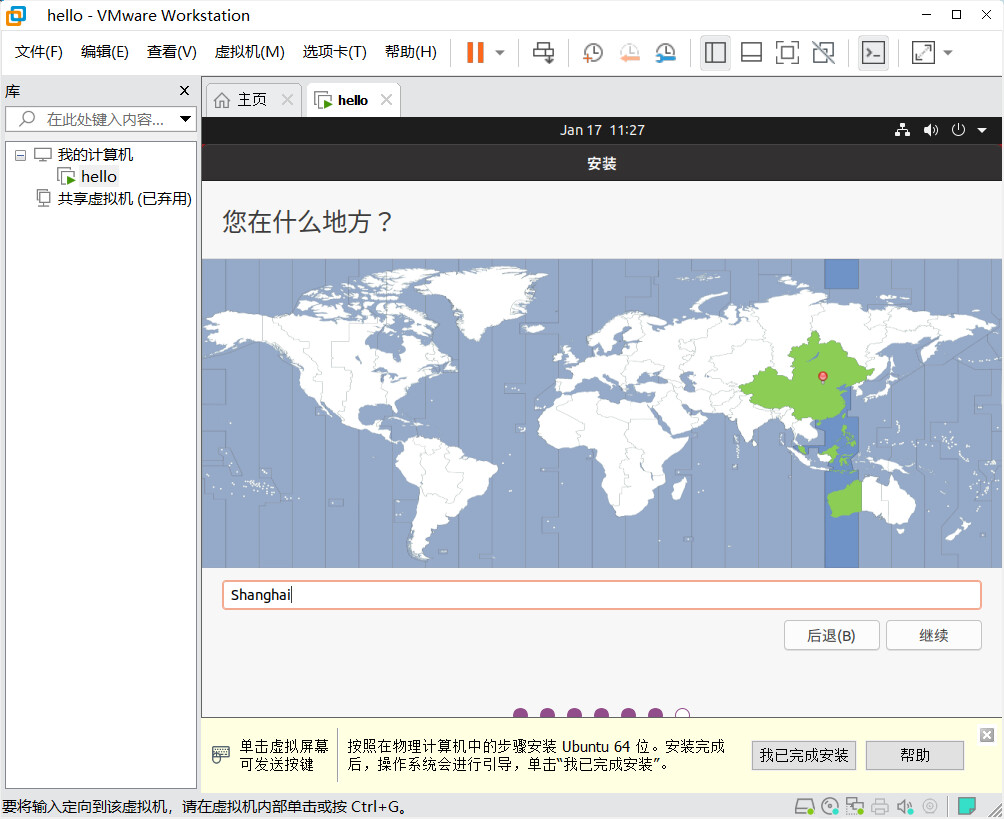Open the 查看(V) menu

pos(172,52)
